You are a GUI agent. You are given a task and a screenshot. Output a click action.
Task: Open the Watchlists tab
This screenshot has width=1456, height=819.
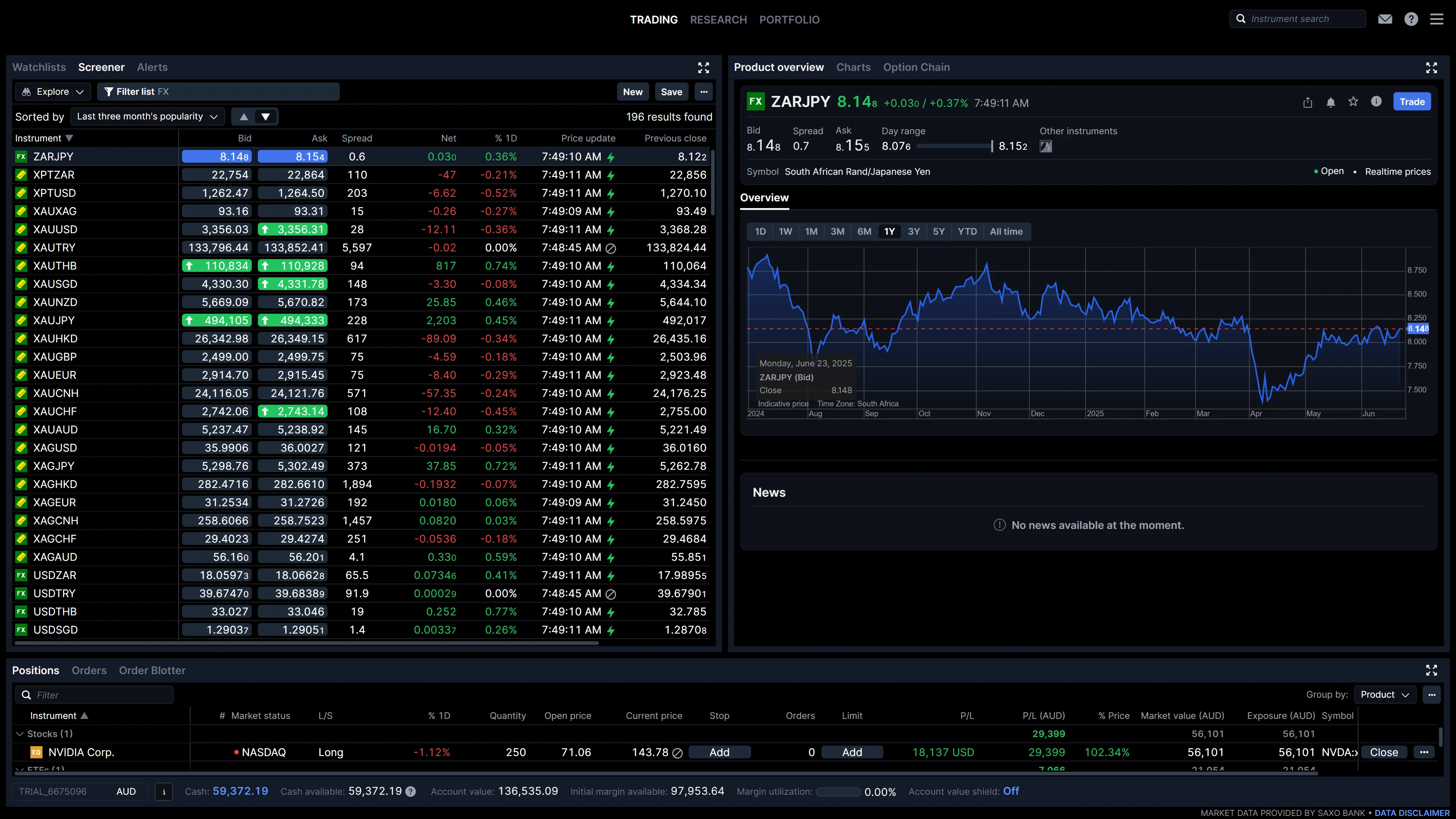pos(39,67)
